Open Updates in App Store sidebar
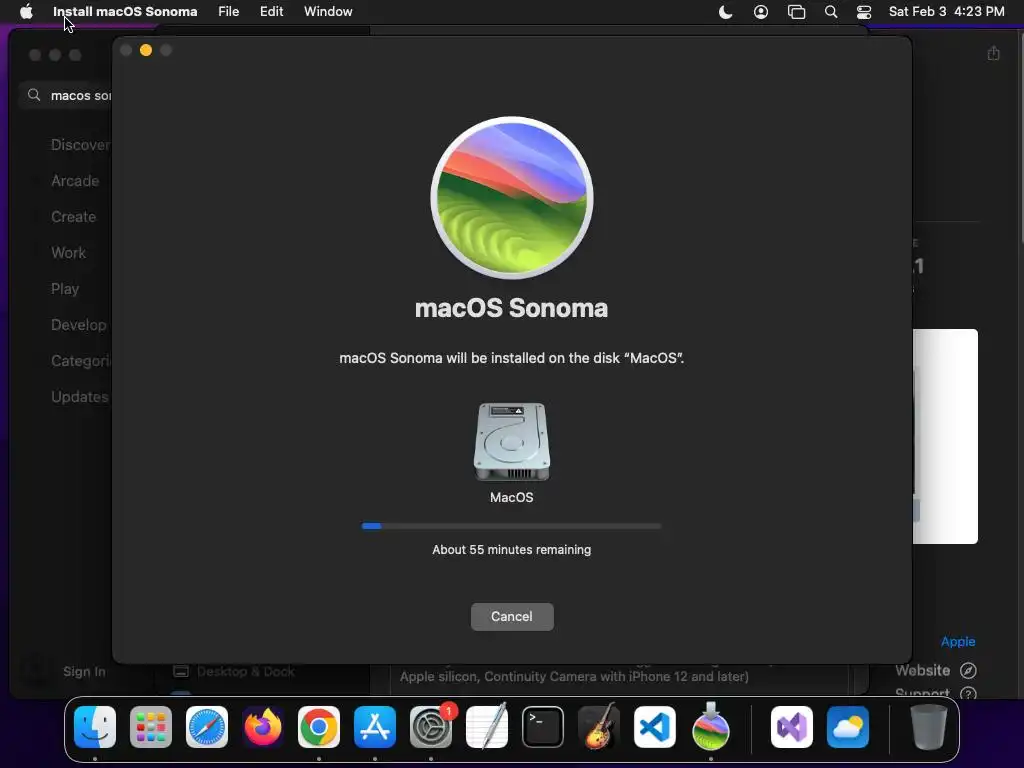The width and height of the screenshot is (1024, 768). [x=80, y=397]
